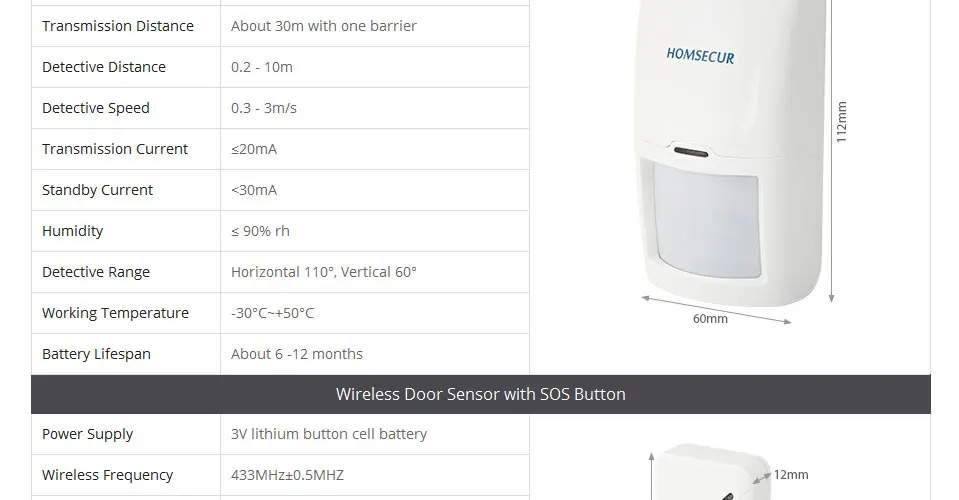Click the 12mm thickness dimension label
Screen dimensions: 959x500
point(791,474)
